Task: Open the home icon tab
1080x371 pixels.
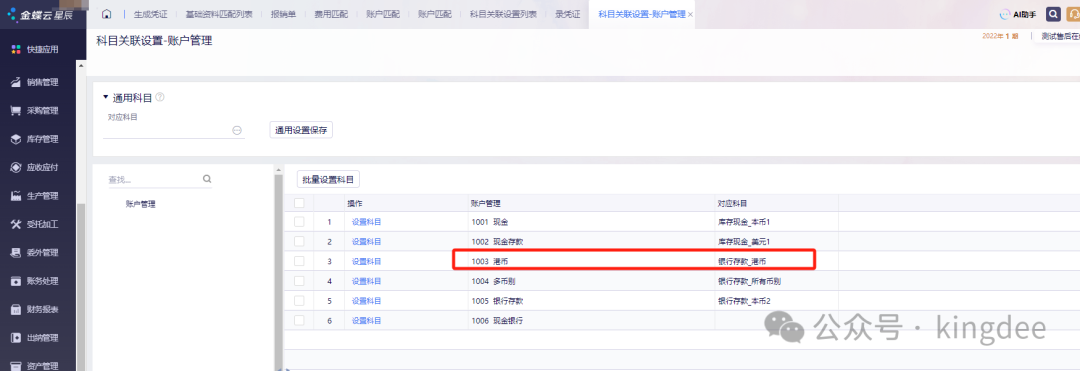Action: [x=107, y=14]
